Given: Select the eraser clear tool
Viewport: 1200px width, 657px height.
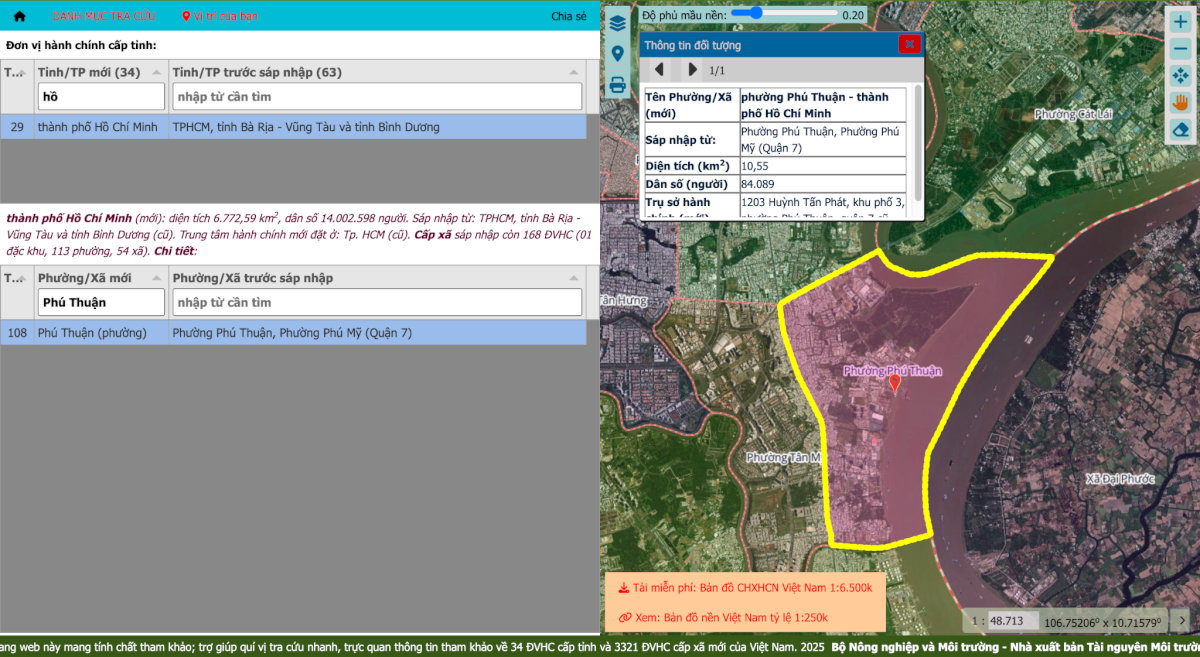Looking at the screenshot, I should coord(1180,129).
